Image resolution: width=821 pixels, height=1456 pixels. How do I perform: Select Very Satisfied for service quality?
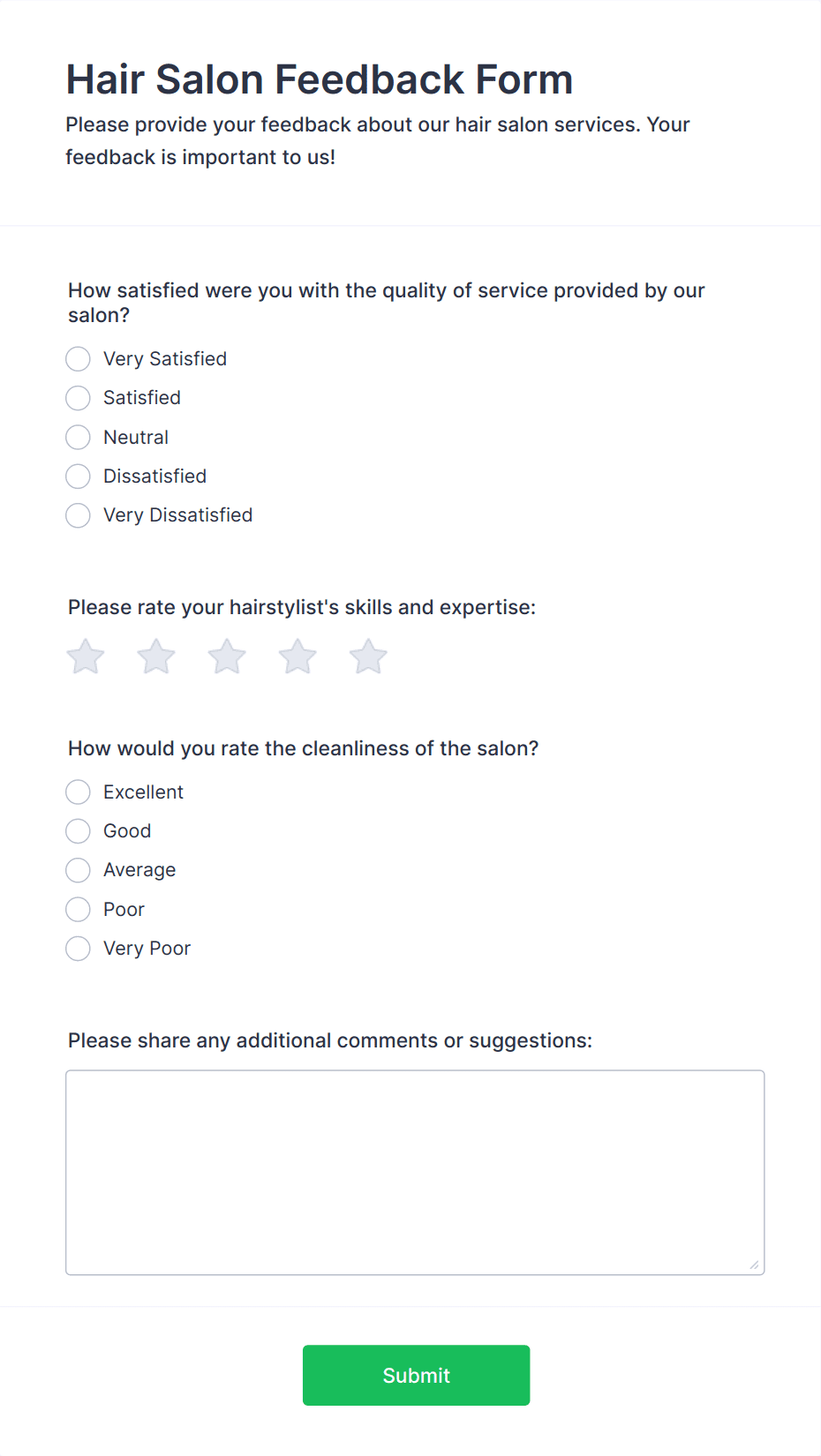point(78,359)
